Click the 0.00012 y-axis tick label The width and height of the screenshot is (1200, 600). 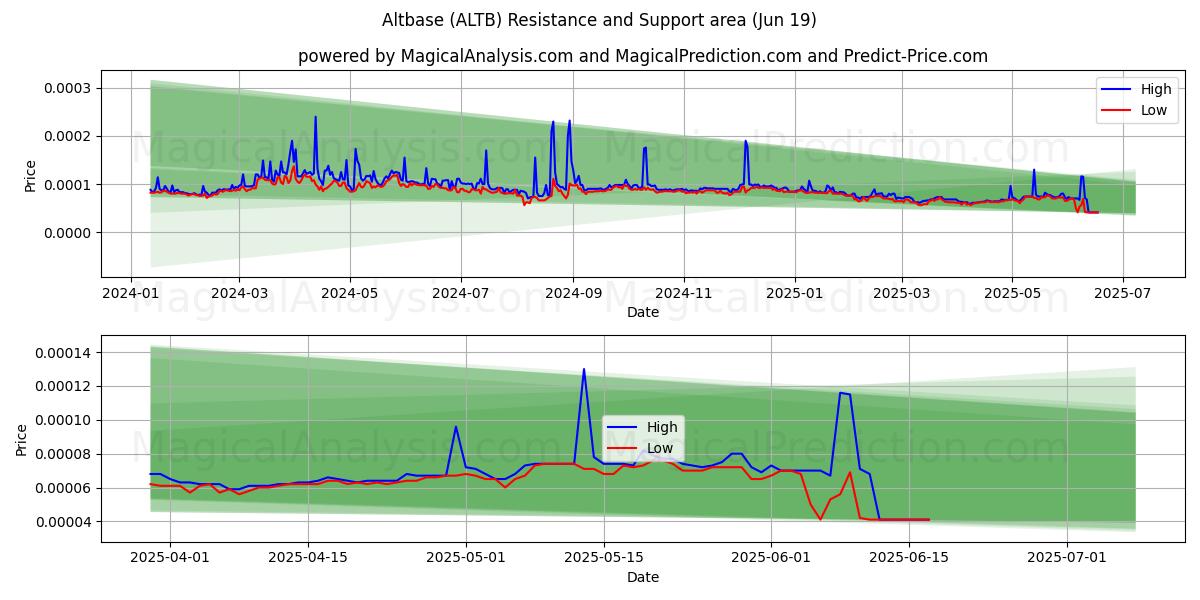click(62, 386)
